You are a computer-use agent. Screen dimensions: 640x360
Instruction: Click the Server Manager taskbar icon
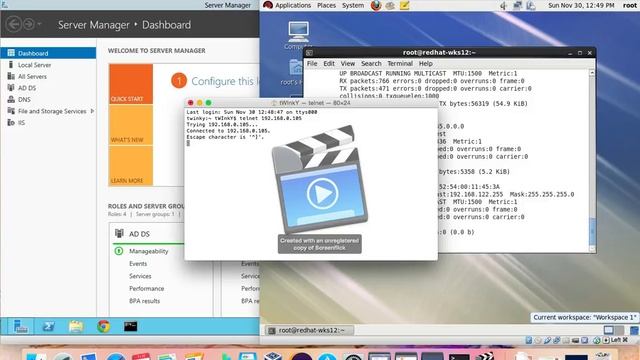pos(20,327)
